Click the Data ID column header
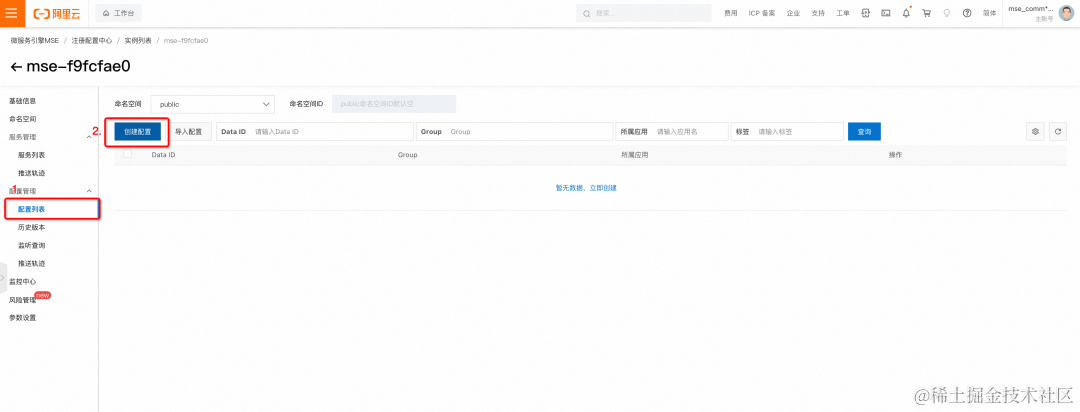This screenshot has height=412, width=1080. pyautogui.click(x=163, y=155)
